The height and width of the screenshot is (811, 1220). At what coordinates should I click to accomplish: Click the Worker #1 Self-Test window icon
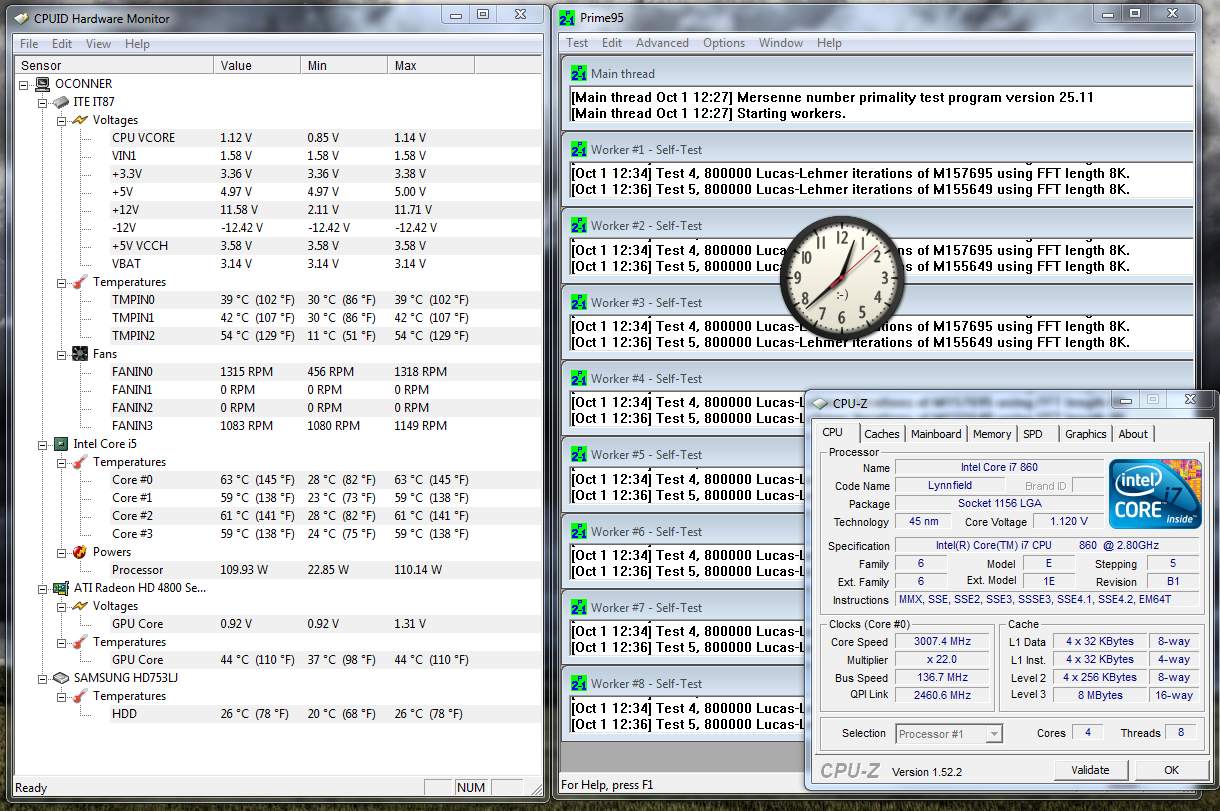pos(579,149)
